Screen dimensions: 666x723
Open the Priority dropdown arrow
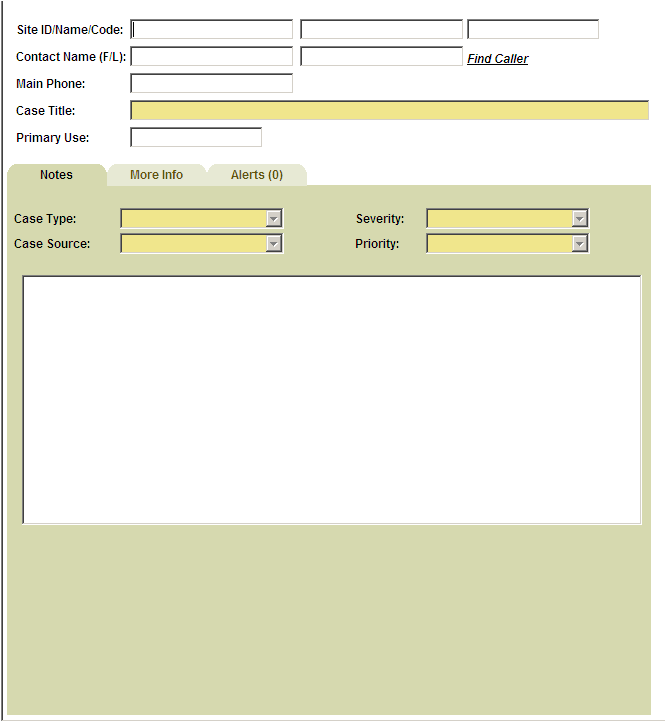579,244
